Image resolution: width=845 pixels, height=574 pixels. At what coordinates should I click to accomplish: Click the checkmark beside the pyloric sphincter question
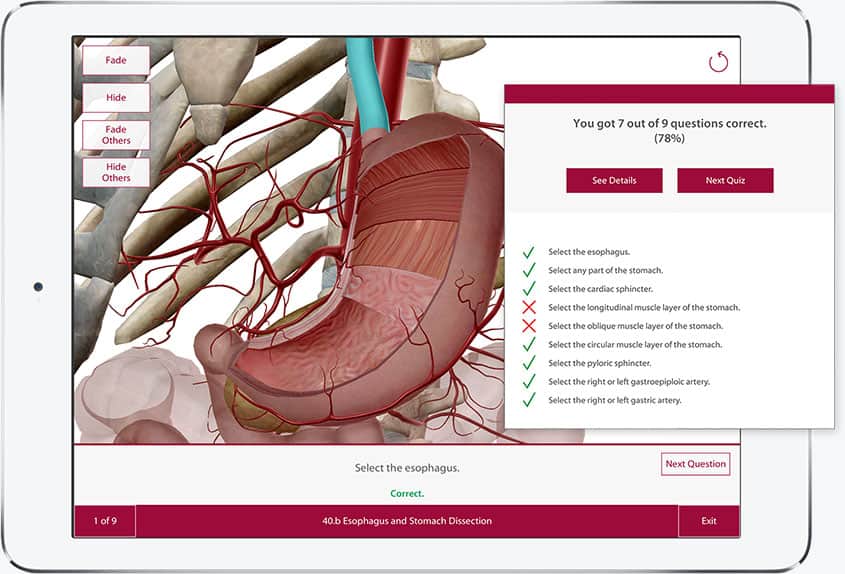tap(528, 363)
